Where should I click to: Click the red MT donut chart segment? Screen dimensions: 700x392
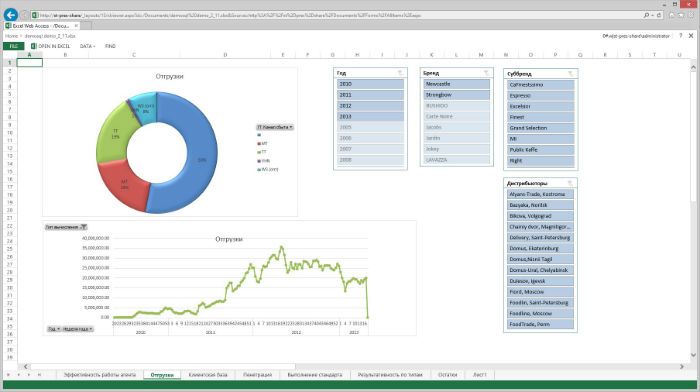click(x=124, y=184)
